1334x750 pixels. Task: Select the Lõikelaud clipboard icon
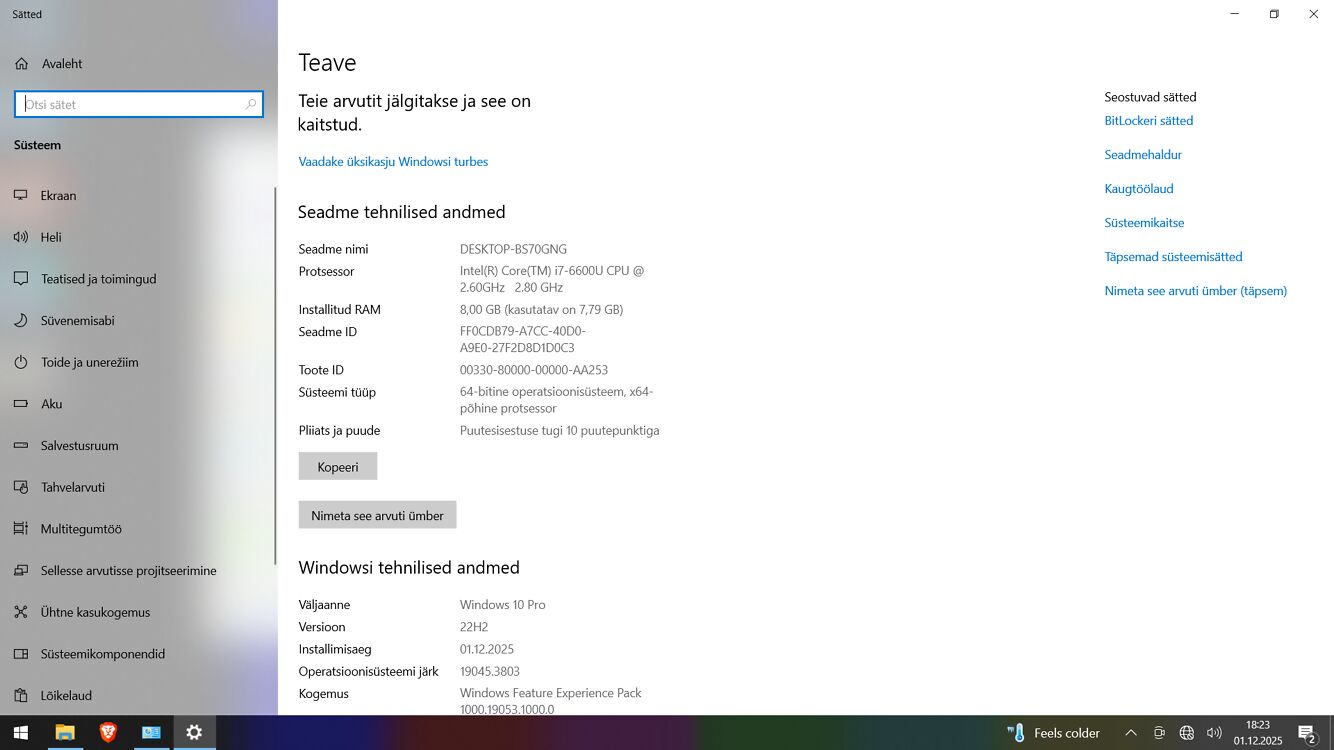point(21,695)
